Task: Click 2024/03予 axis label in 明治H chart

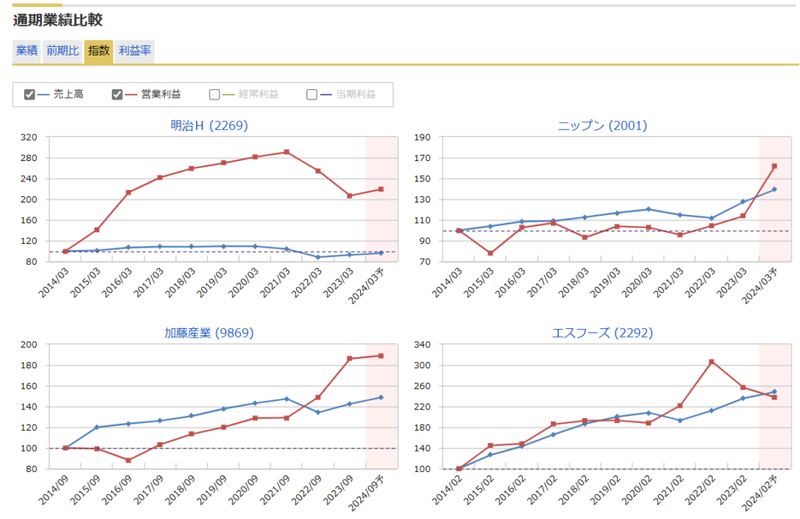Action: click(366, 286)
